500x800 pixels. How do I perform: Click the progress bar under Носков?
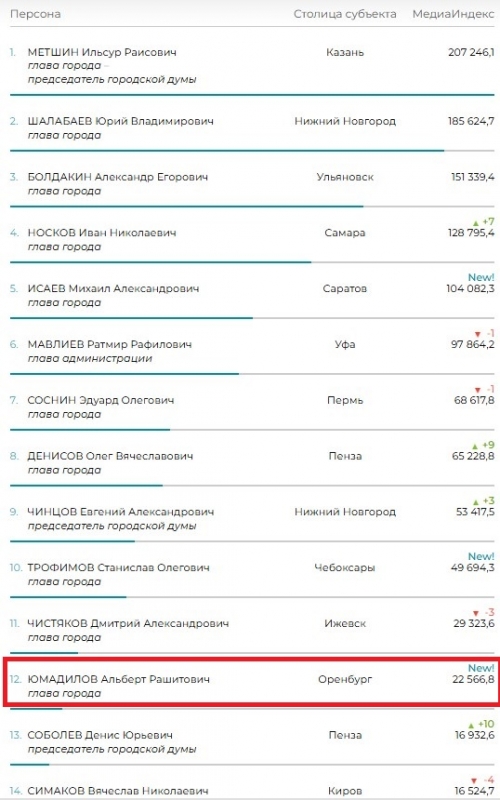click(x=160, y=262)
